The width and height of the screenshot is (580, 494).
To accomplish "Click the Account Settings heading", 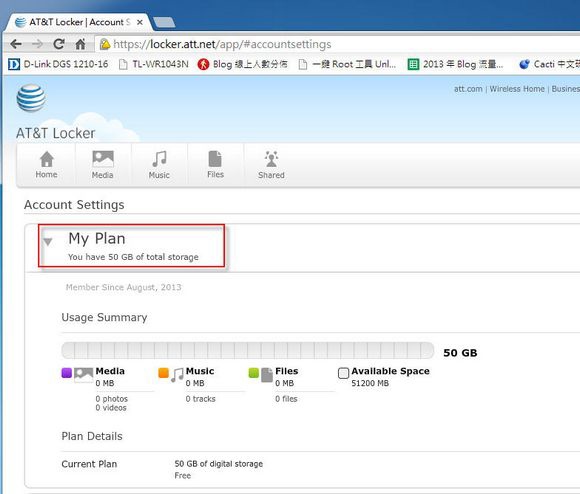I will [74, 205].
